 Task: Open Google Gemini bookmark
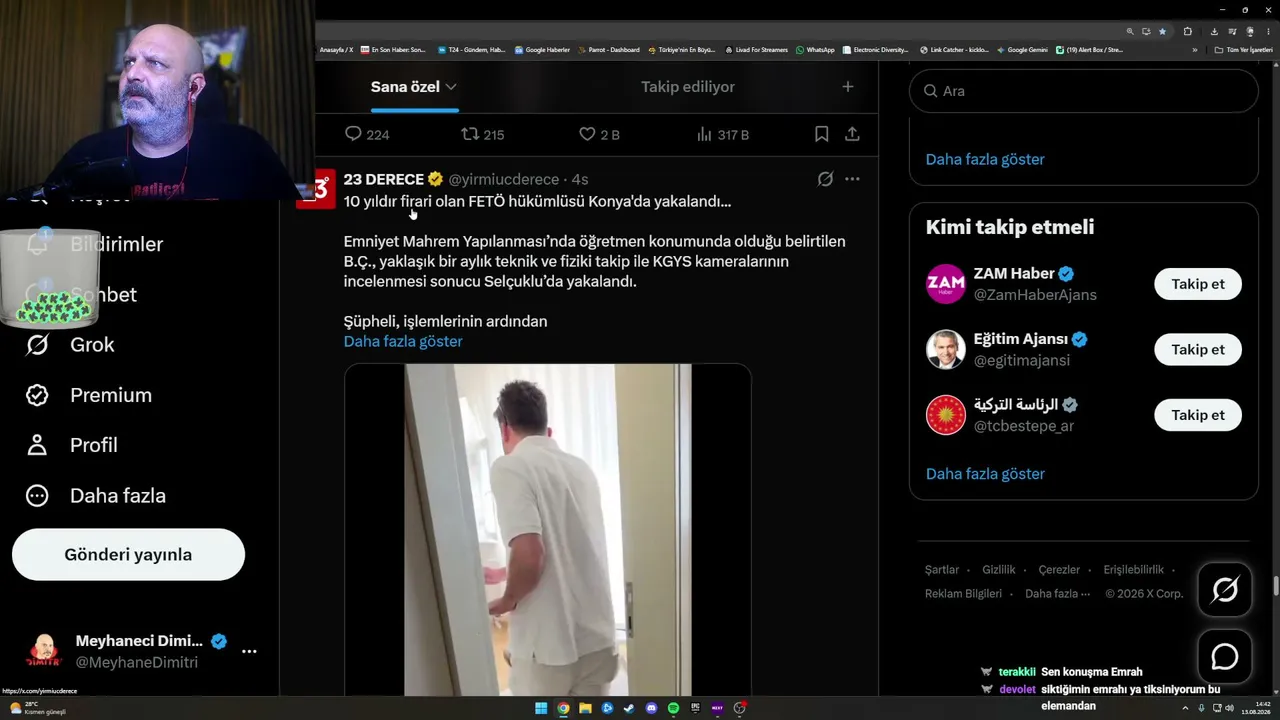(1022, 50)
